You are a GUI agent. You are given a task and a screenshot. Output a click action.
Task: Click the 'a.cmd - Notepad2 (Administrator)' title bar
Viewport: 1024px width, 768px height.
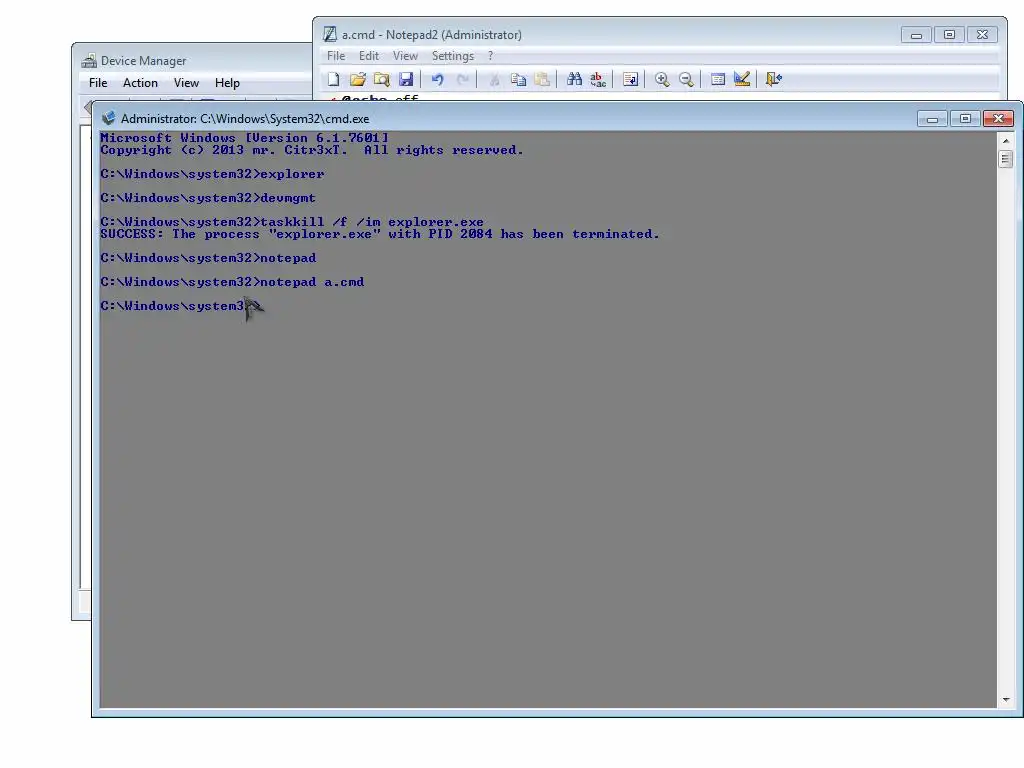(431, 35)
